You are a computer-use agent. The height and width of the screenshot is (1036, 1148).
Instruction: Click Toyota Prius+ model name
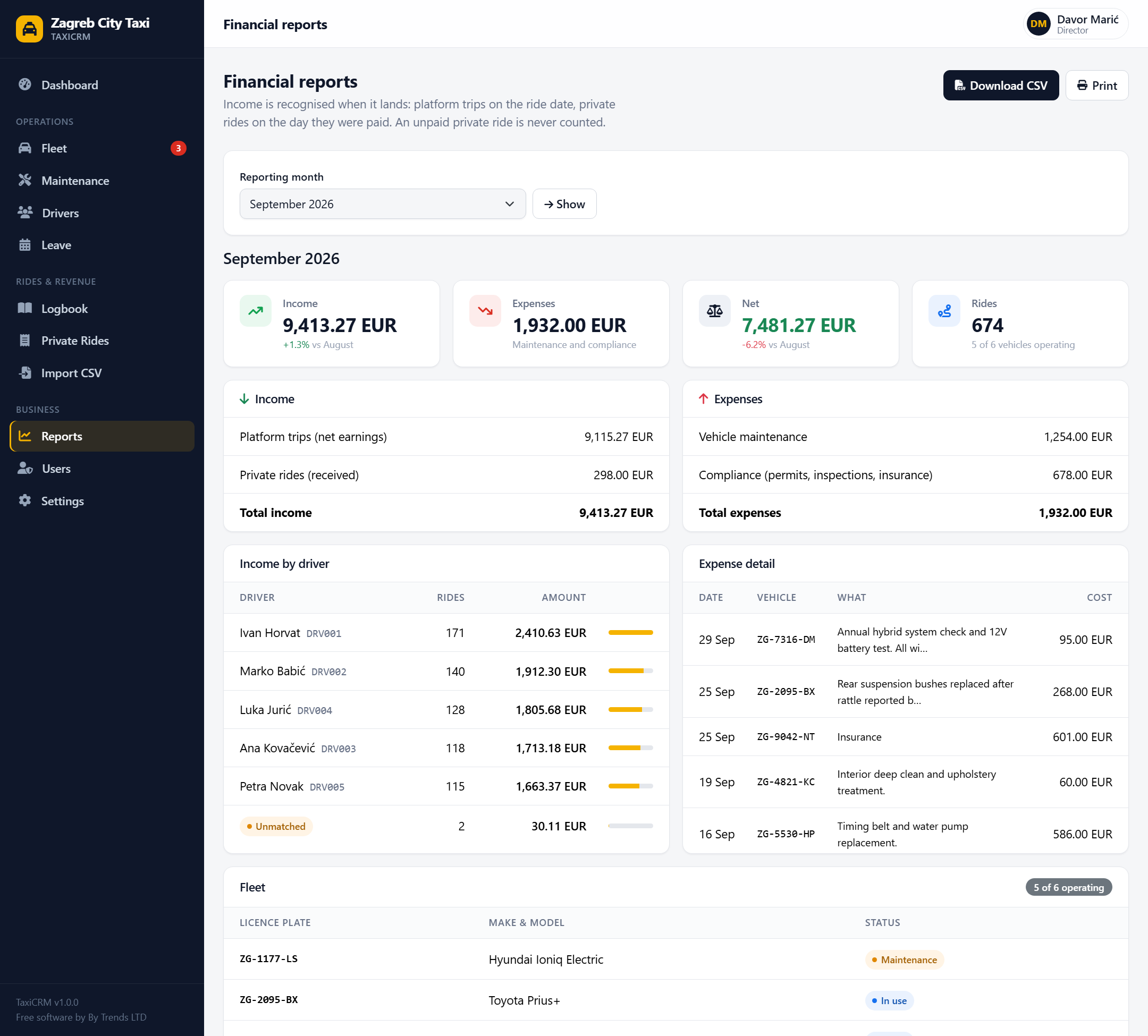click(524, 1000)
